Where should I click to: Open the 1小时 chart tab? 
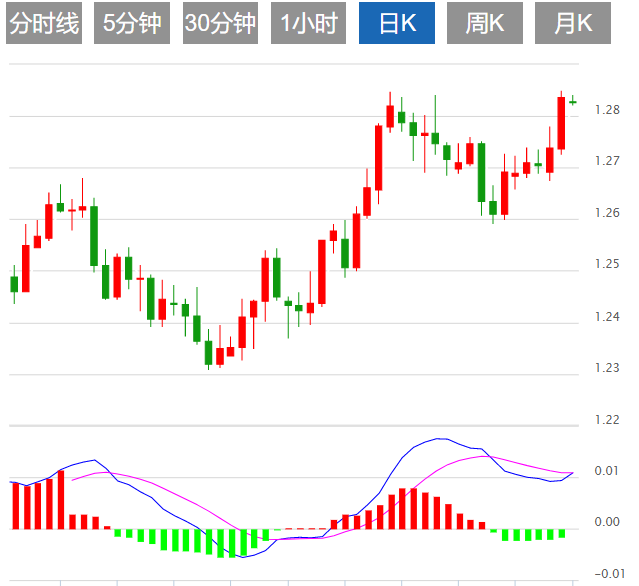[308, 23]
